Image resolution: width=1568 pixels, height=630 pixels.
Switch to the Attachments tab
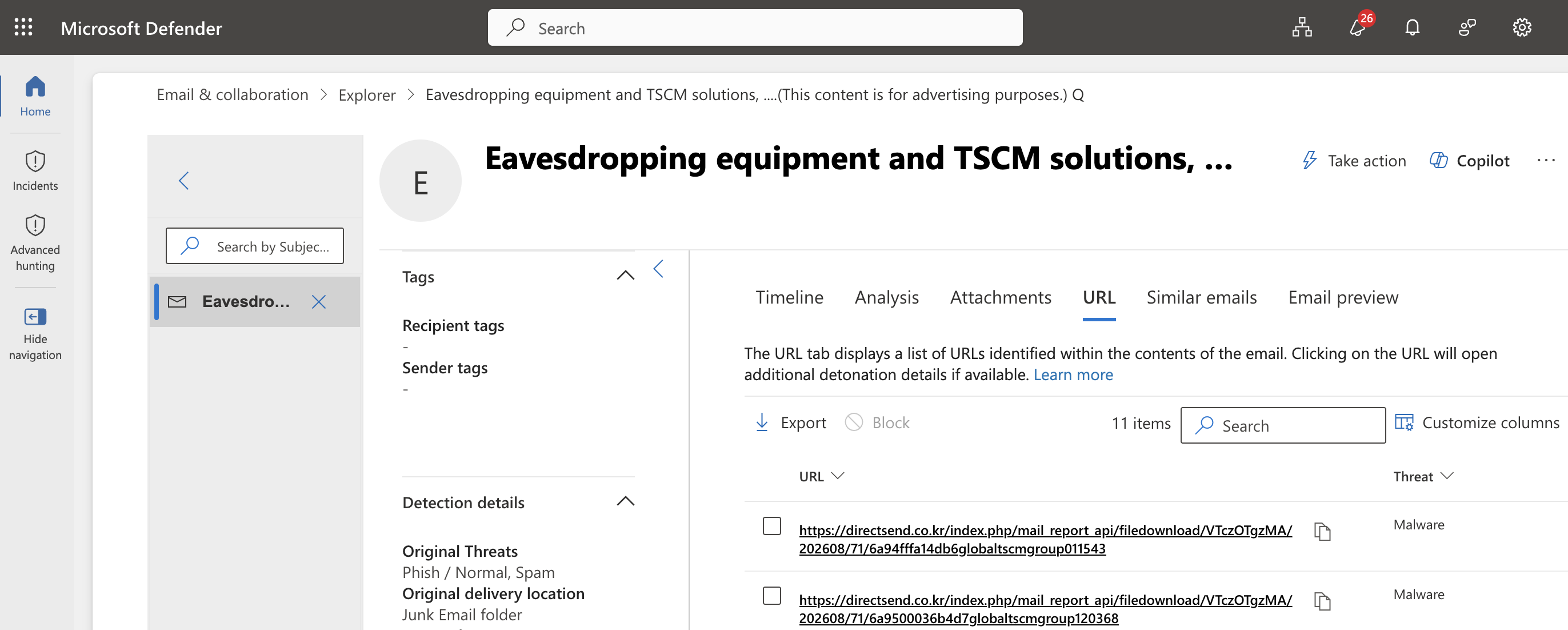1000,297
